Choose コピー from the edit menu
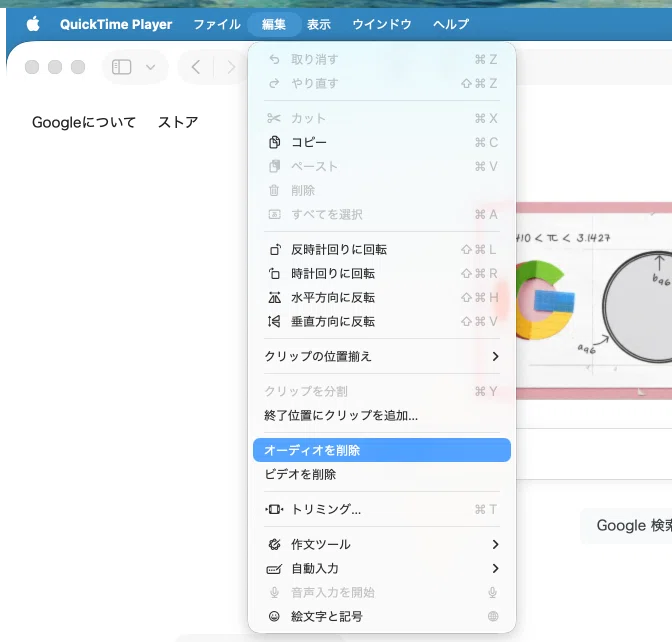 382,142
